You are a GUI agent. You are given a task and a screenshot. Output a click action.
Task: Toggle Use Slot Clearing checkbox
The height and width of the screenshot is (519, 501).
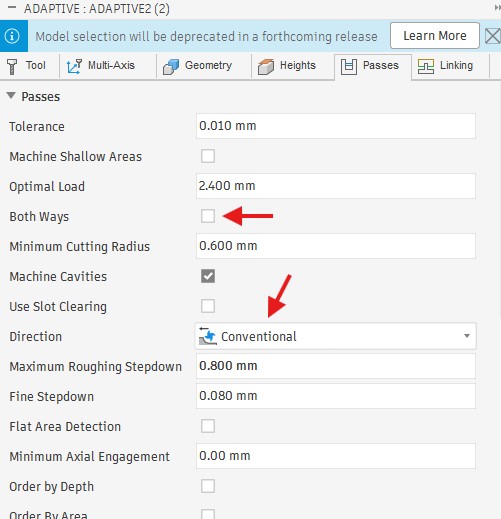point(208,306)
